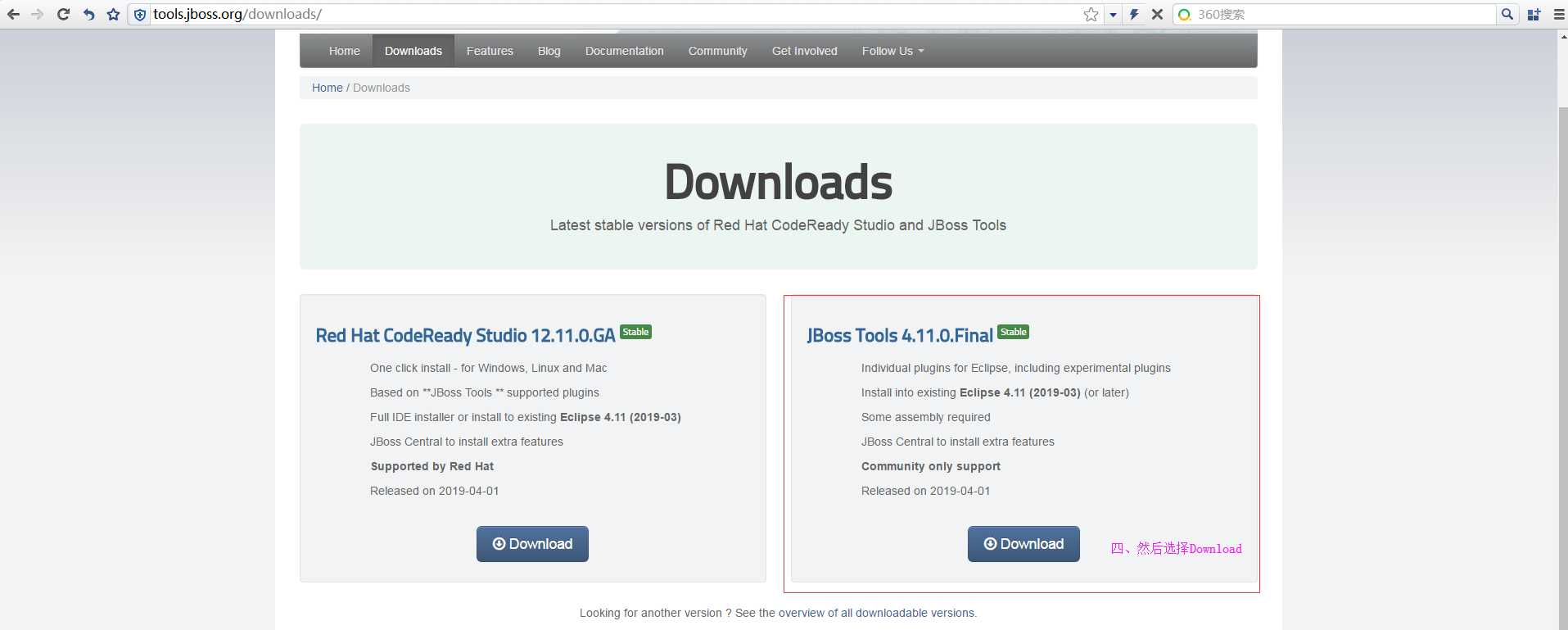Click 'Some assembly required' text
The image size is (1568, 630).
(x=926, y=417)
